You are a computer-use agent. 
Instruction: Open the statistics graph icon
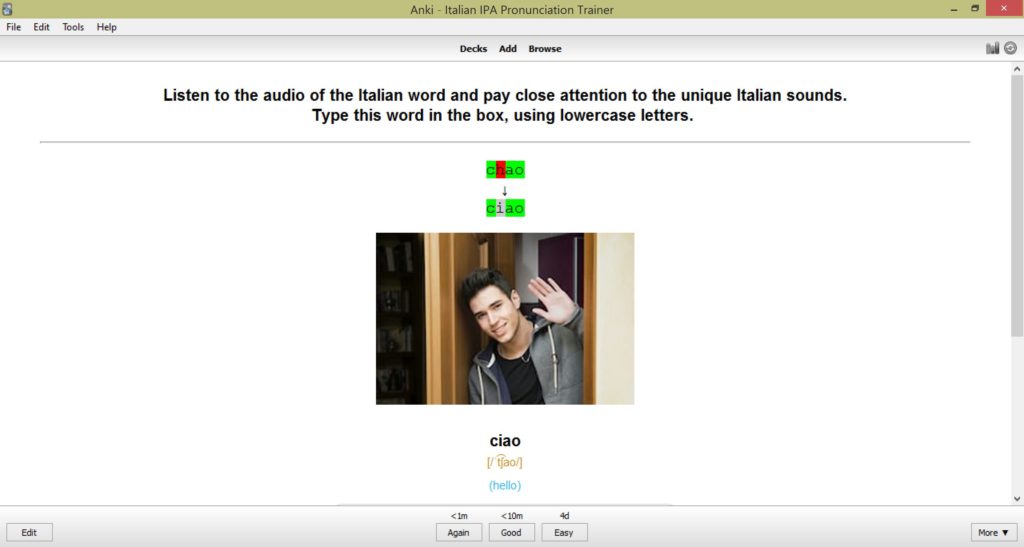[x=993, y=48]
